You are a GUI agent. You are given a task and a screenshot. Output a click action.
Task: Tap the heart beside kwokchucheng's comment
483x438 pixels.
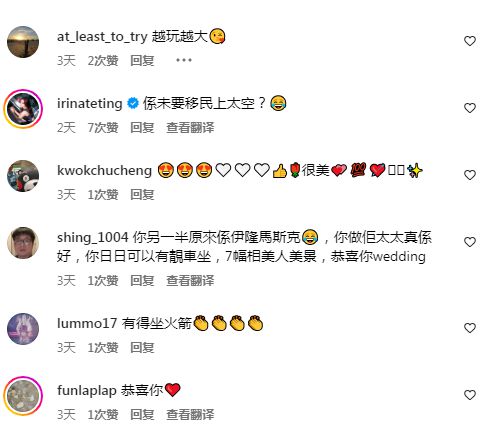pos(470,175)
